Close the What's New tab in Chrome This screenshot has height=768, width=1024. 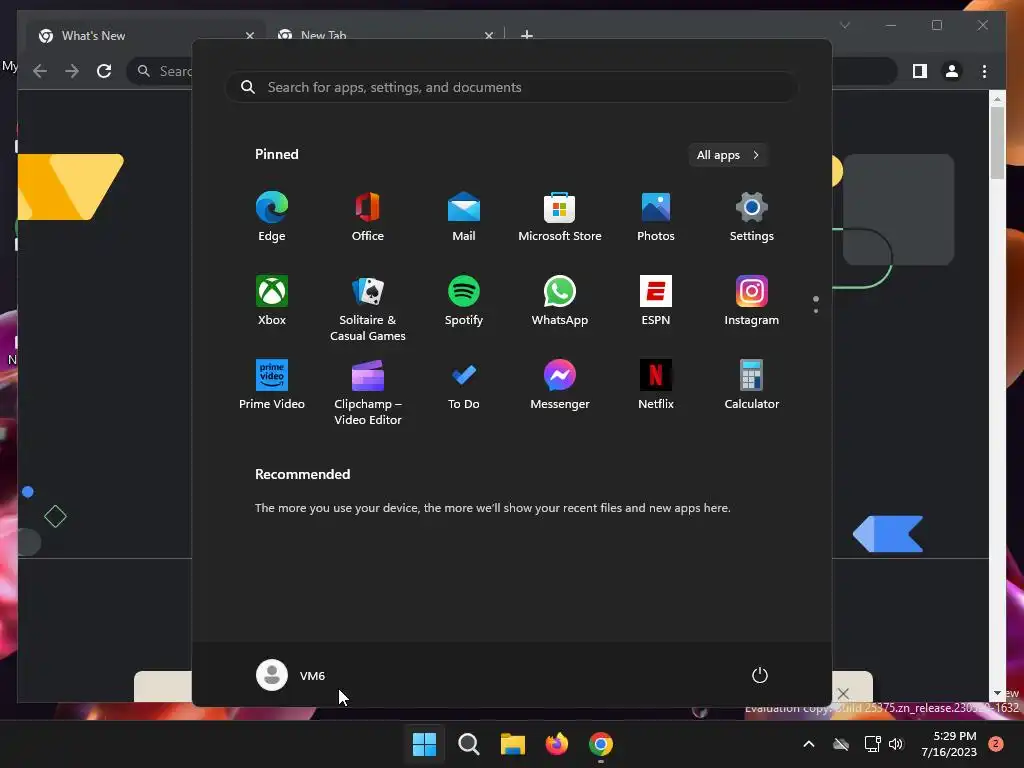point(249,35)
